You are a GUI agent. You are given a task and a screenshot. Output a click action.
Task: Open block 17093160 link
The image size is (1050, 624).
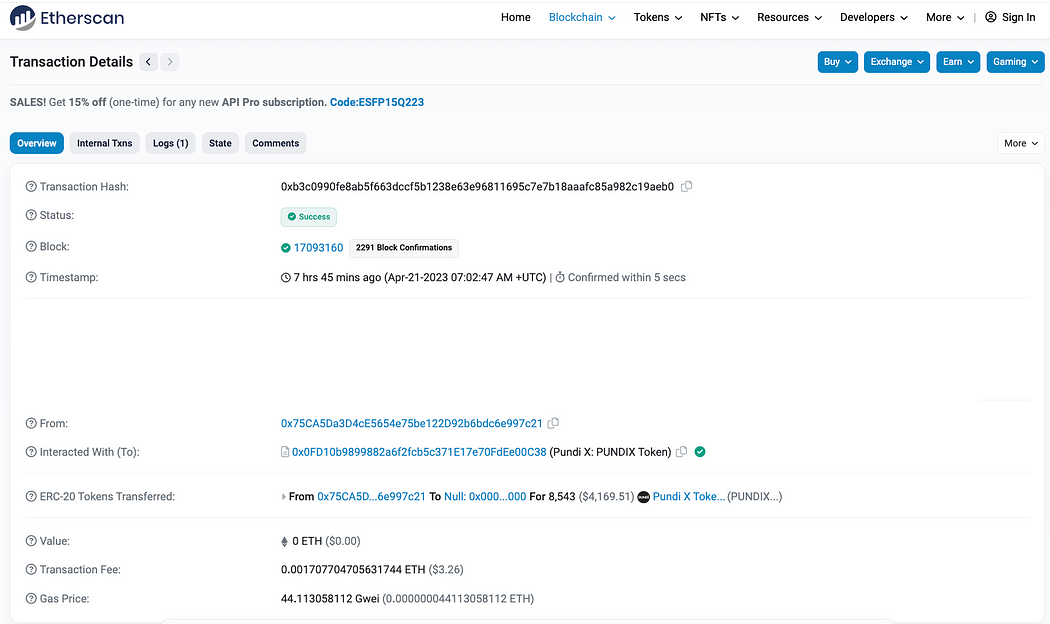pyautogui.click(x=318, y=248)
